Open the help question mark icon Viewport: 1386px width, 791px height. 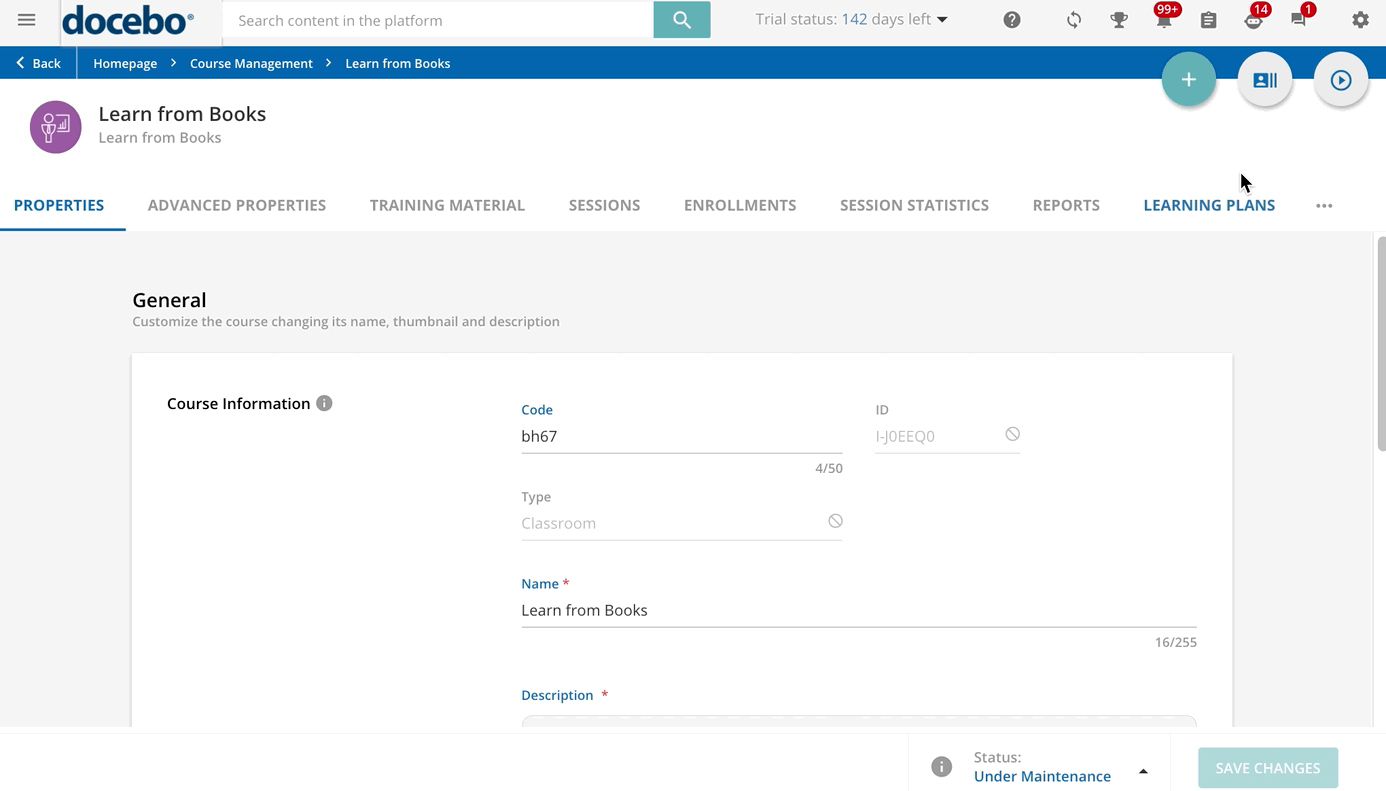pos(1012,20)
